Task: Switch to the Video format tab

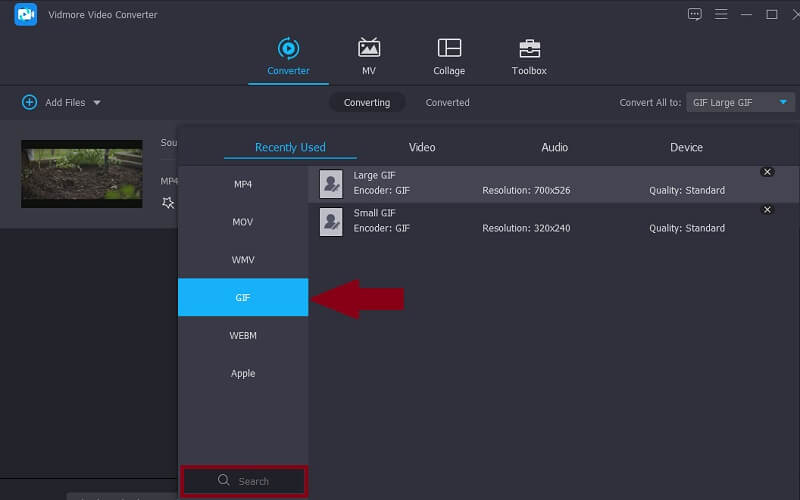Action: click(422, 147)
